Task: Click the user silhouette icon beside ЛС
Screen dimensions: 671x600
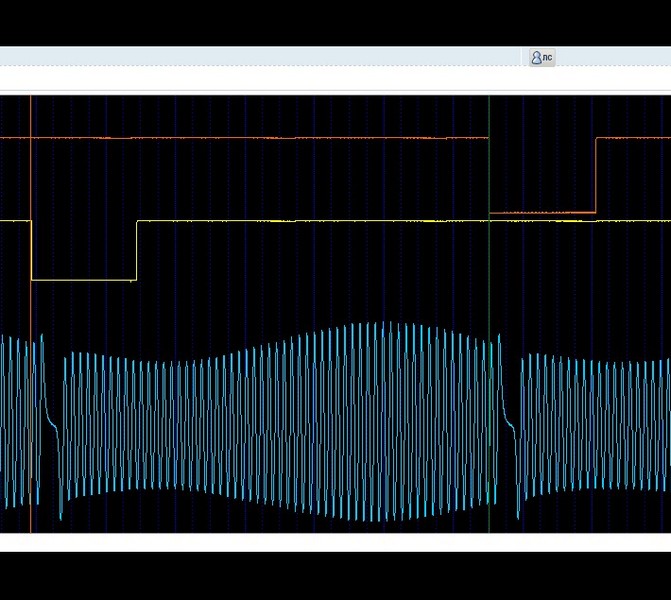Action: pos(536,57)
